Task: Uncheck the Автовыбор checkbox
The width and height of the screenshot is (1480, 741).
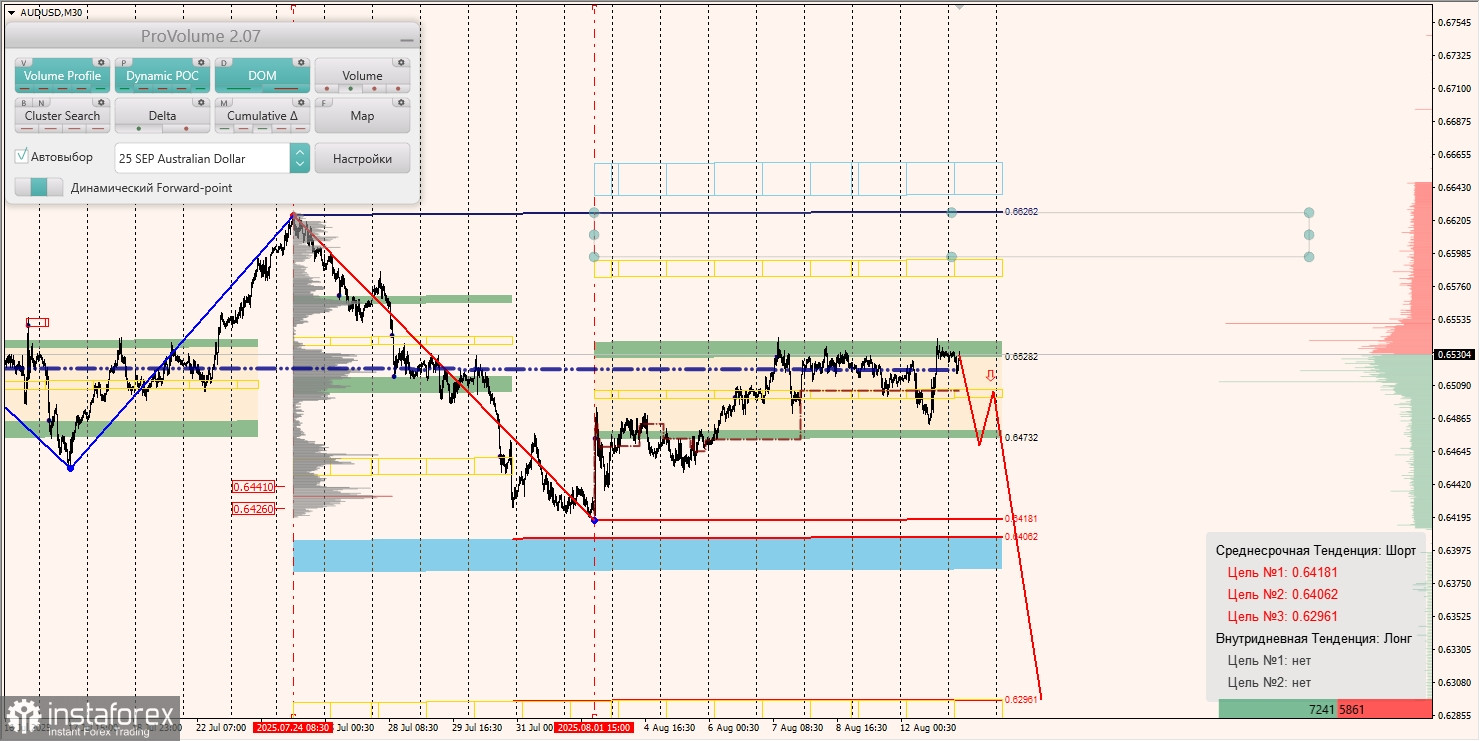Action: pyautogui.click(x=22, y=157)
